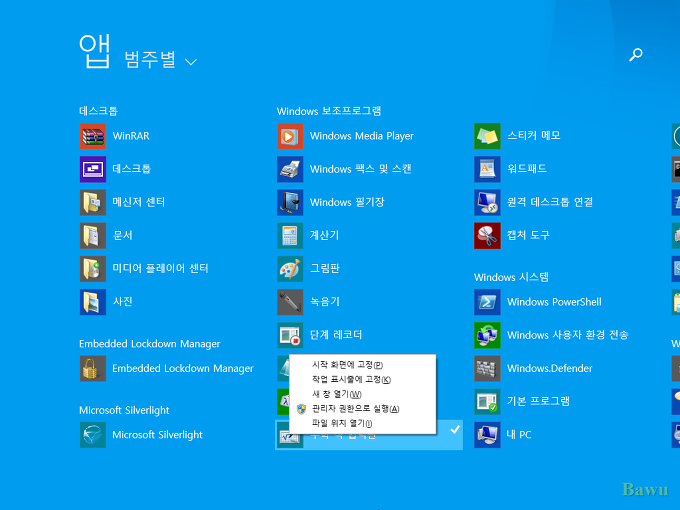Launch the 워드패드 icon
The height and width of the screenshot is (510, 680).
[x=487, y=169]
